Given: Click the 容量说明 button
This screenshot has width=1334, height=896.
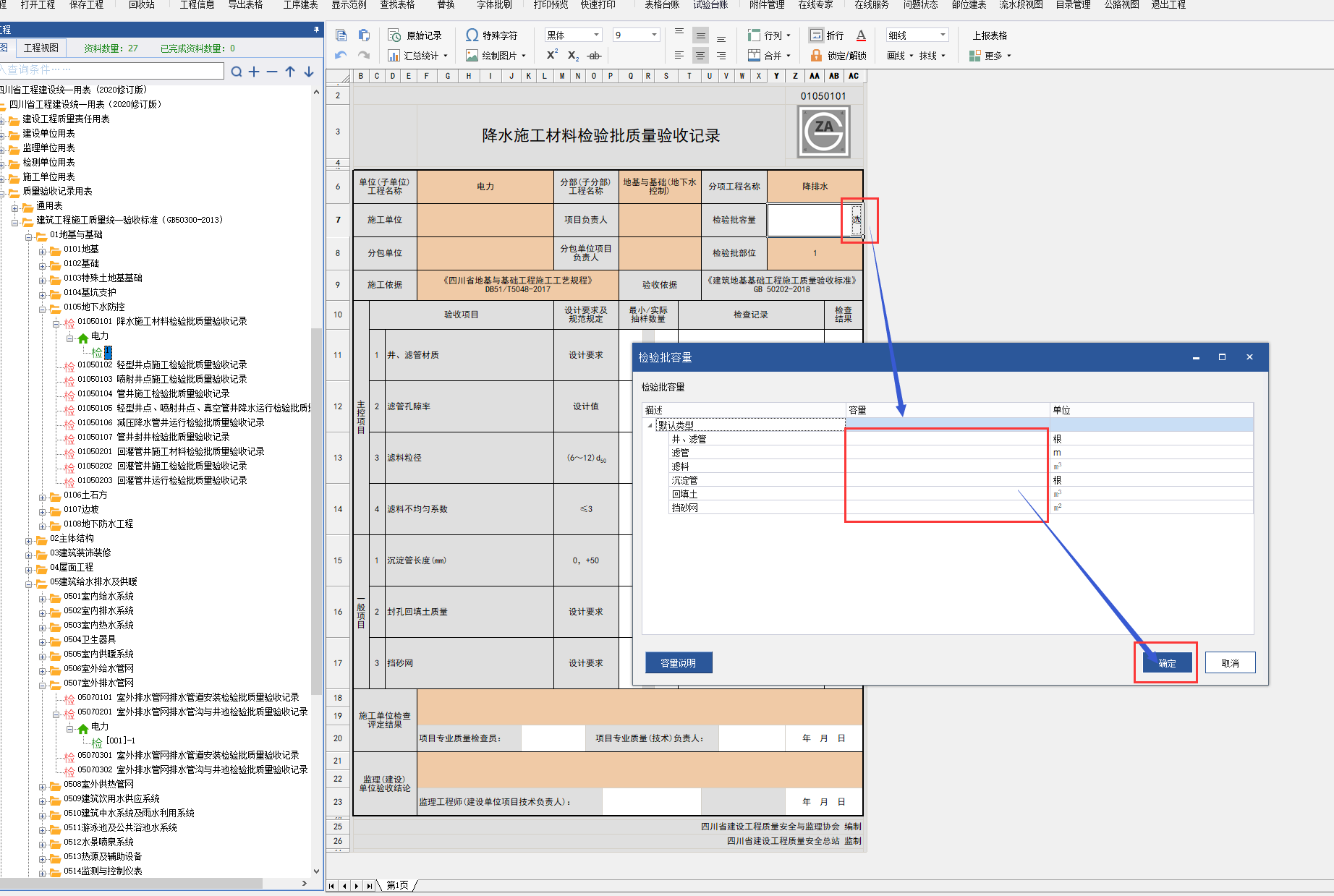Looking at the screenshot, I should 679,663.
